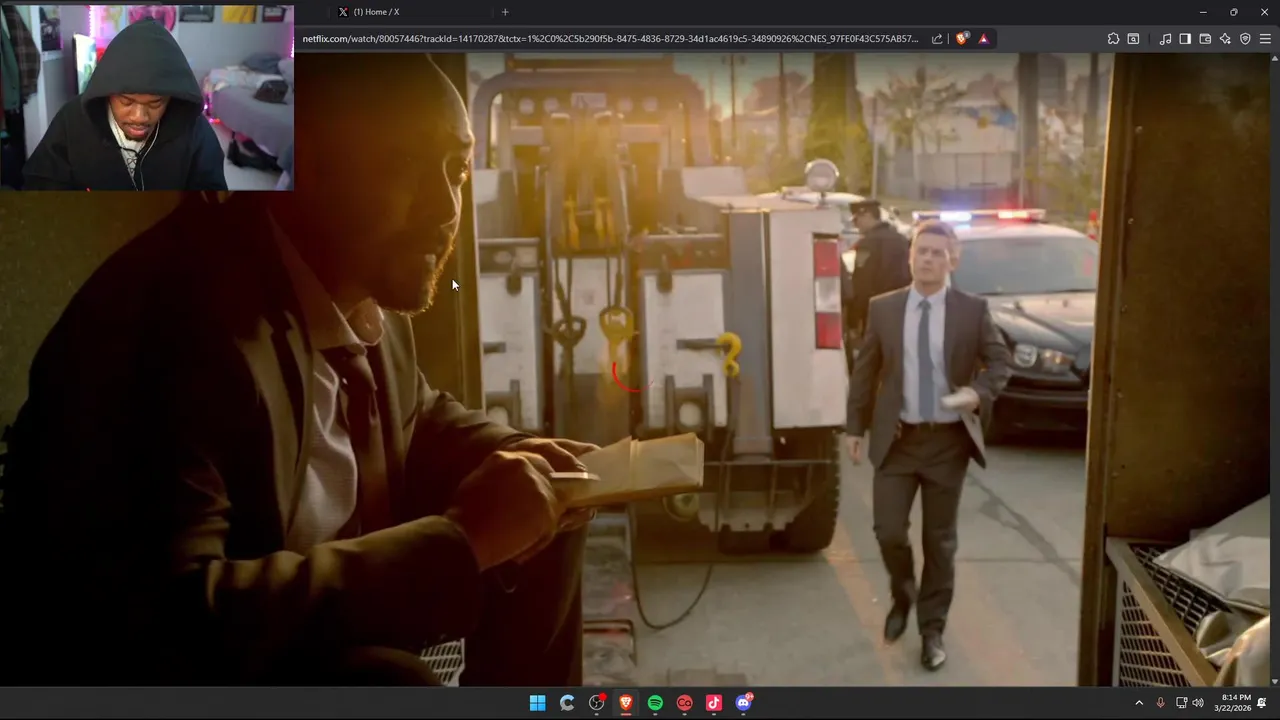Open the Windows Start menu
The image size is (1280, 720).
click(537, 703)
